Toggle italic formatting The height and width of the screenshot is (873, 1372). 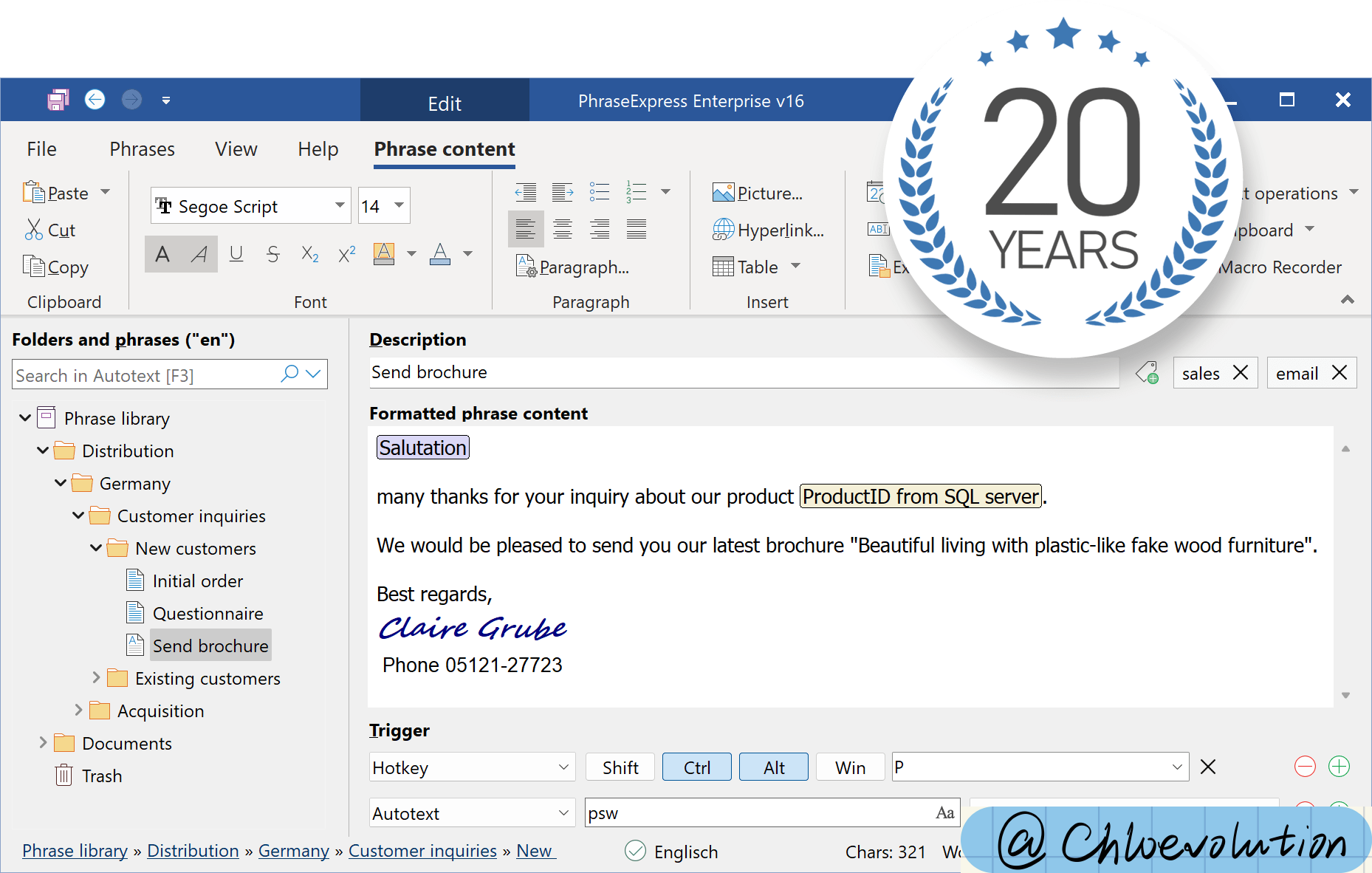tap(199, 254)
